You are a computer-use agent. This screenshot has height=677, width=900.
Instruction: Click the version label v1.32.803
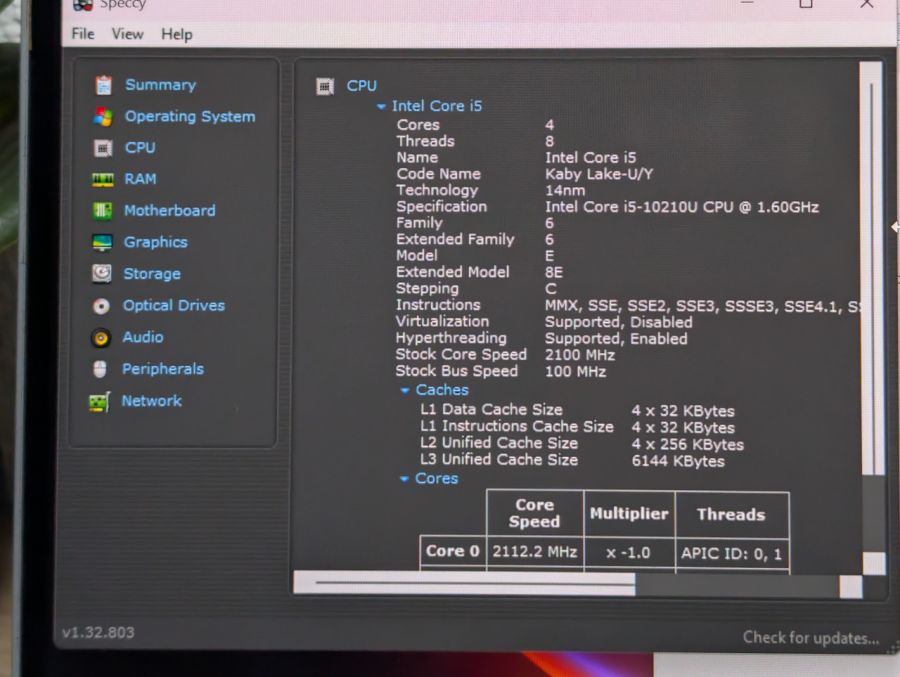98,633
